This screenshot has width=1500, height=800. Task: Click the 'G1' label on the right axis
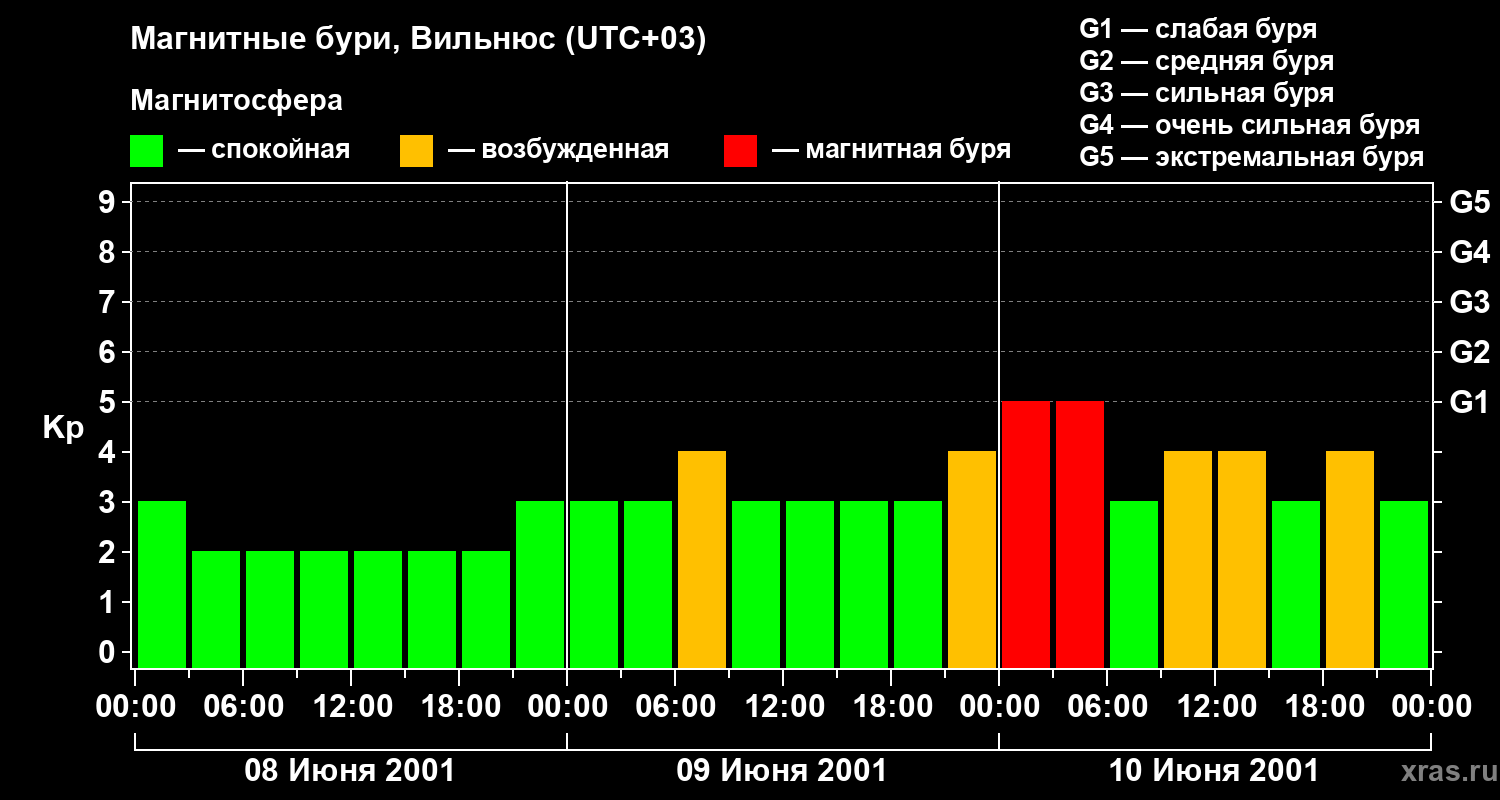(1470, 403)
